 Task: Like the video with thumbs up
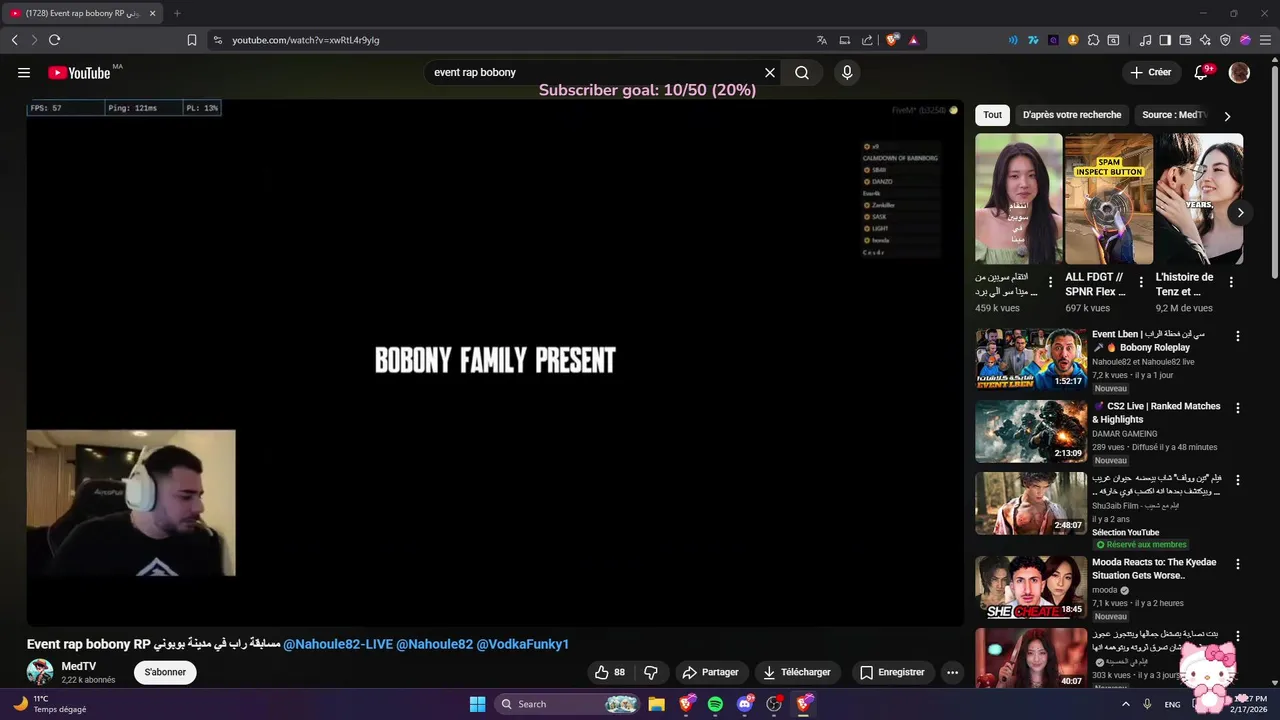pyautogui.click(x=609, y=672)
